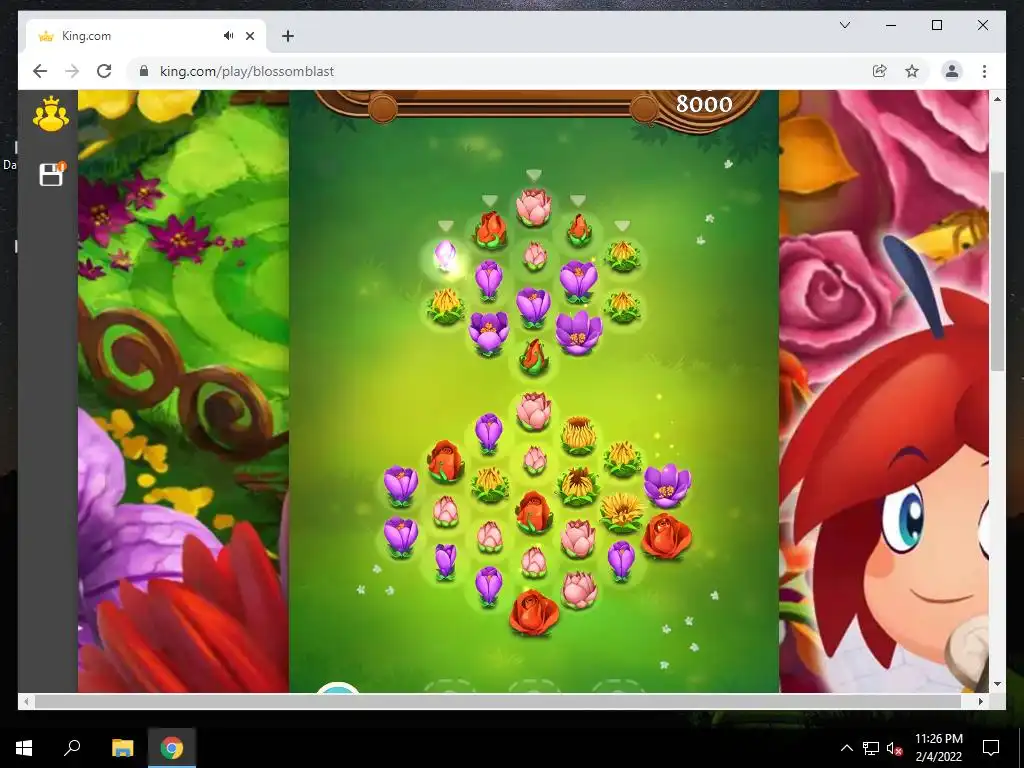Open File Explorer from the taskbar

pos(122,748)
